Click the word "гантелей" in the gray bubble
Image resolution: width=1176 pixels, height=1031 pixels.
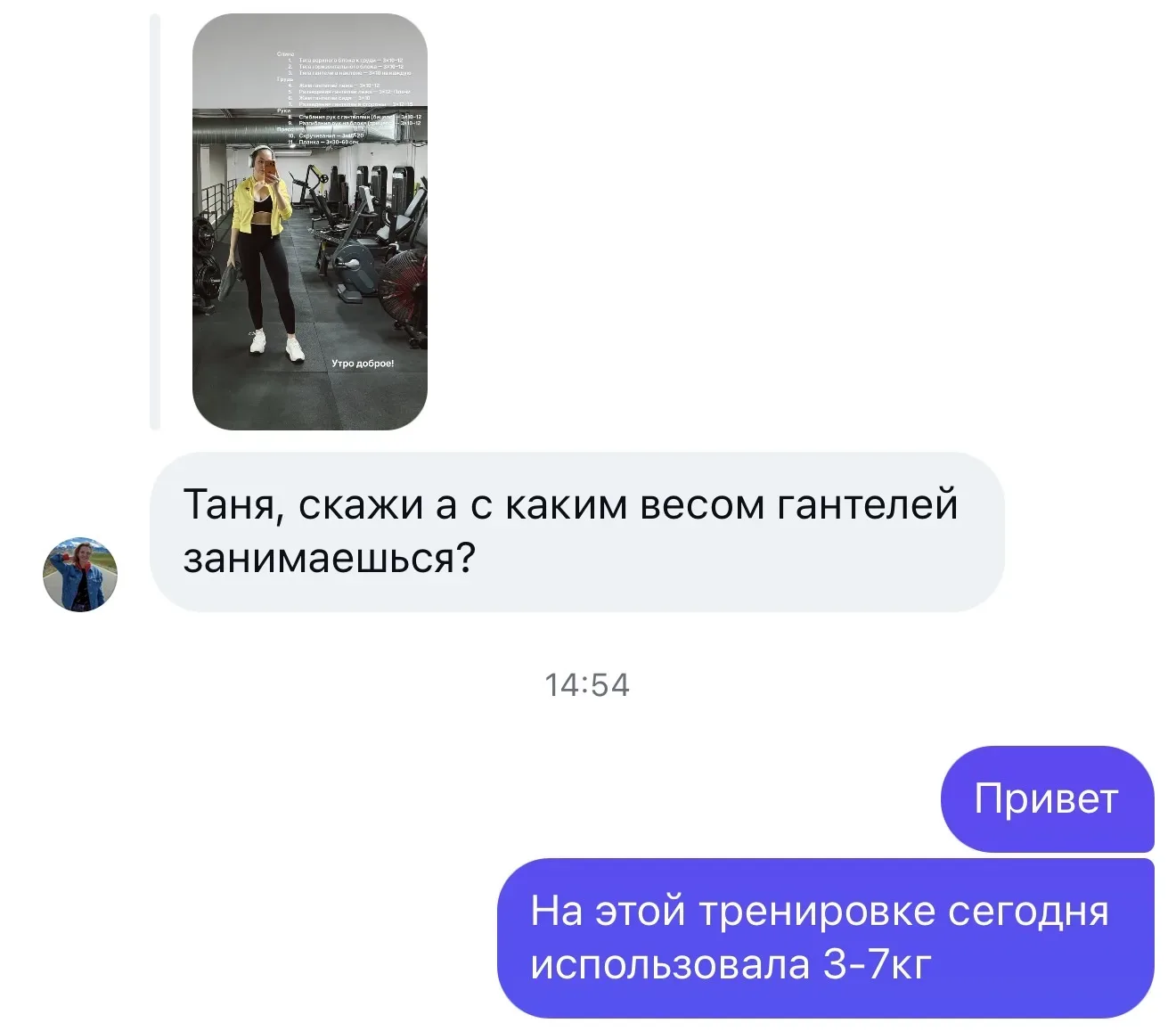(867, 505)
